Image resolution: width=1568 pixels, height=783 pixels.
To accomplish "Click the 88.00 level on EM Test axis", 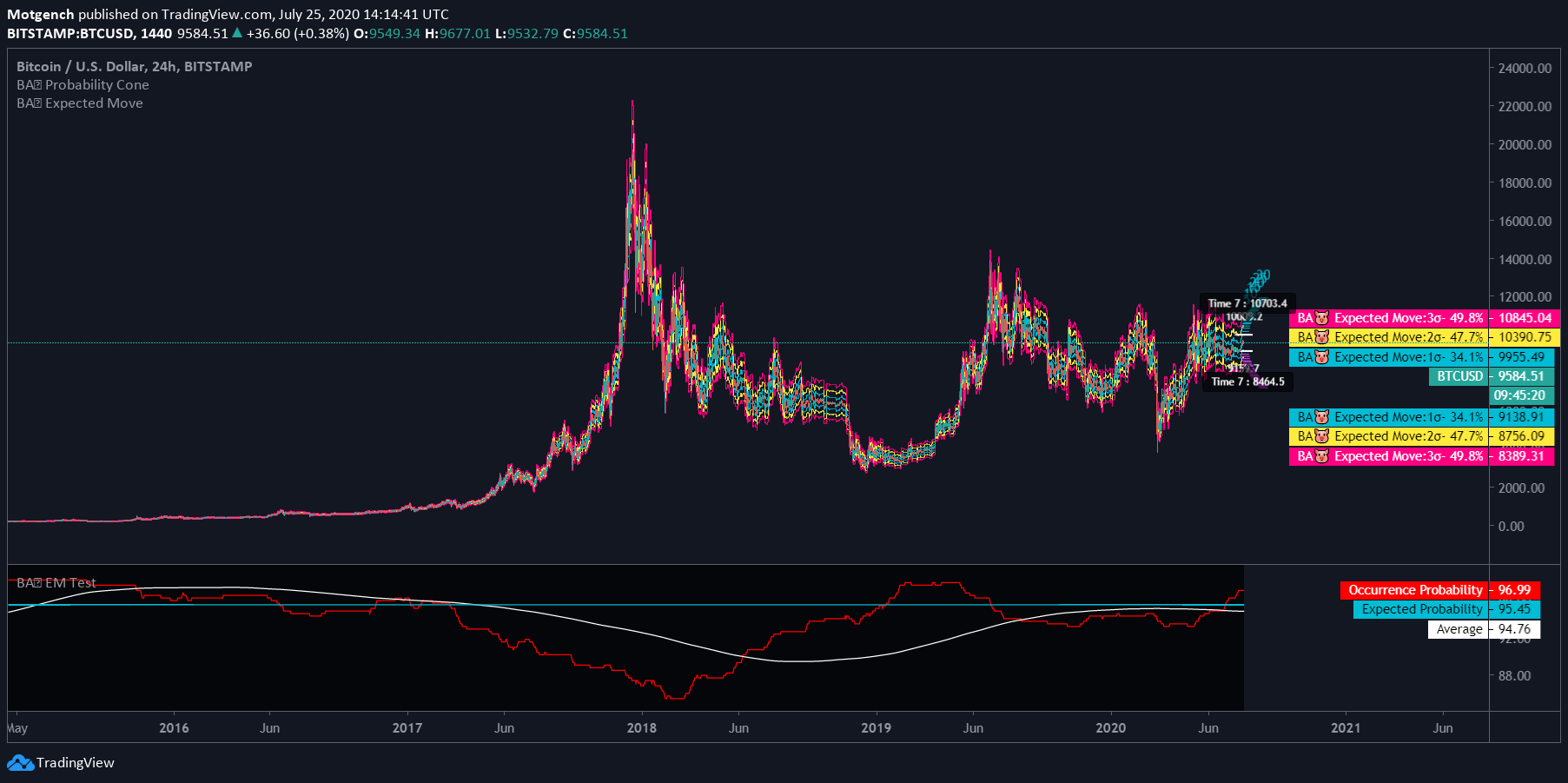I will [x=1514, y=676].
